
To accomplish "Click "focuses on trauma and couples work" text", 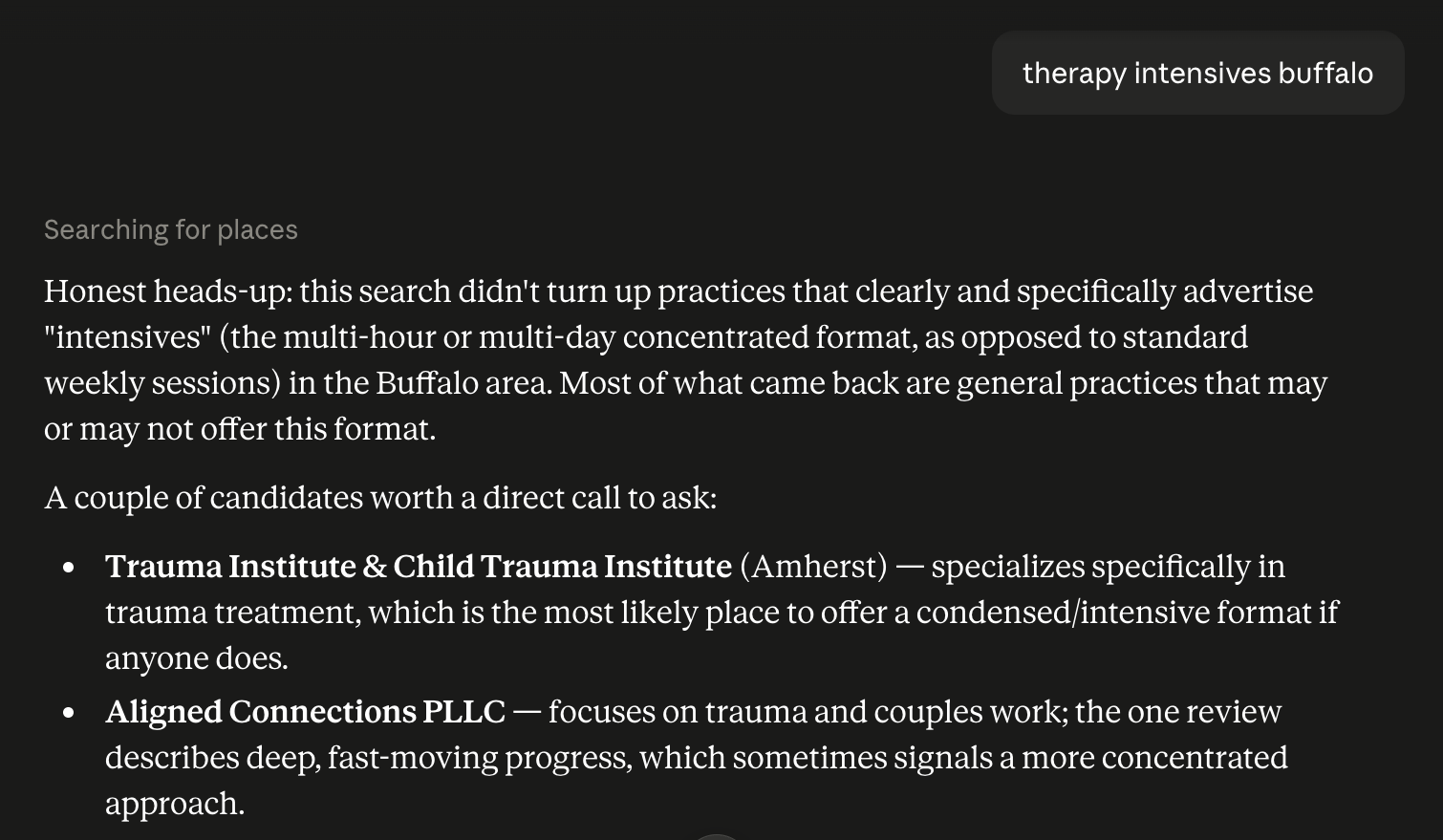I will (x=808, y=712).
